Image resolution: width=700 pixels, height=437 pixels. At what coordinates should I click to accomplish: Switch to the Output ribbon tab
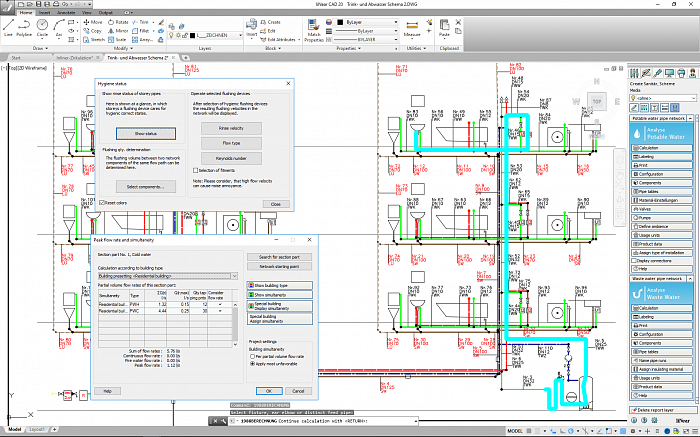(106, 12)
